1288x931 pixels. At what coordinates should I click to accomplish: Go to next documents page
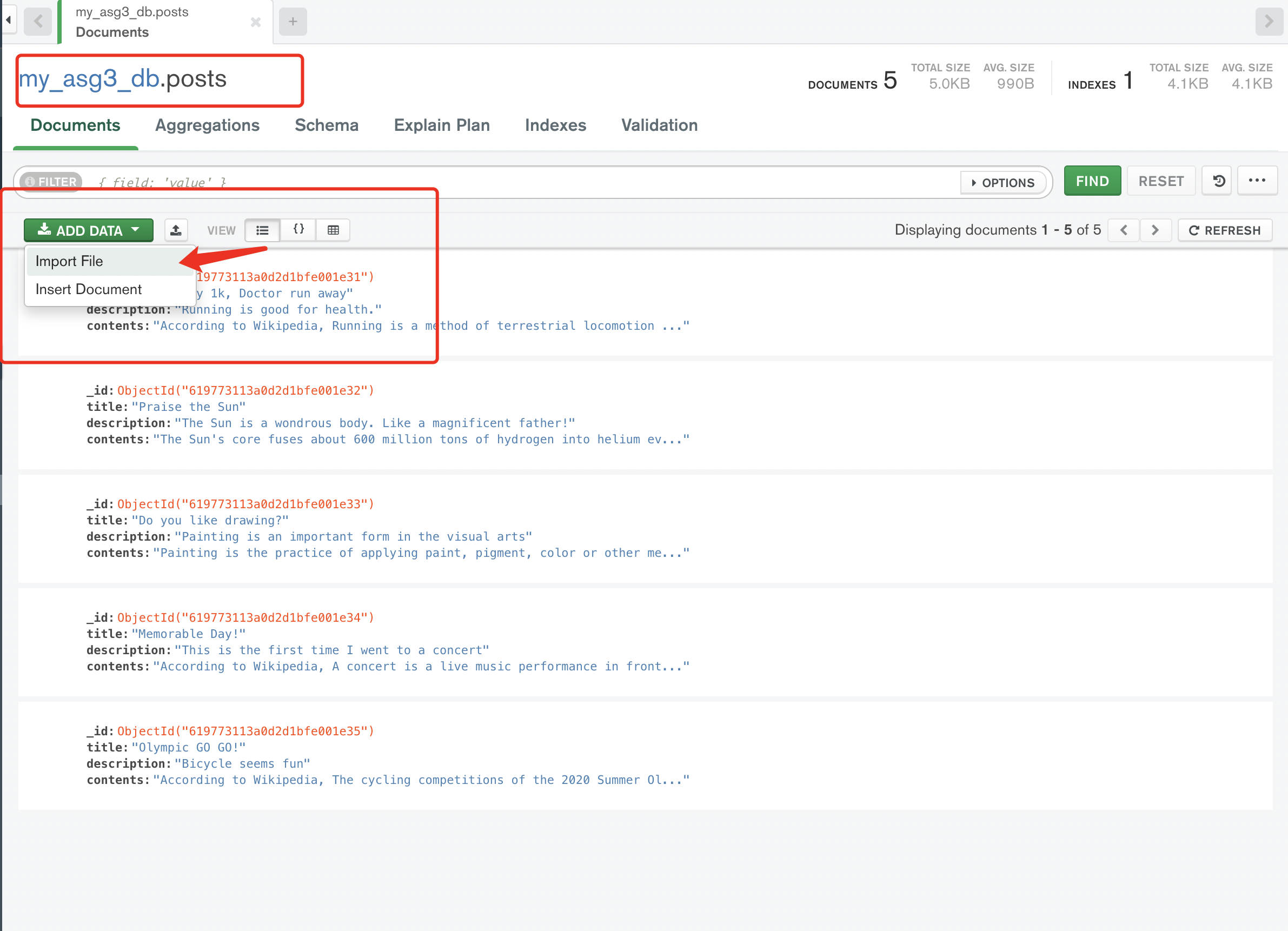point(1156,230)
